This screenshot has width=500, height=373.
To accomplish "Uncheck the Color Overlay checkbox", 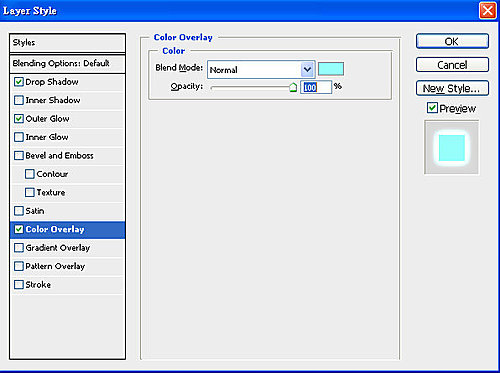I will pos(19,229).
